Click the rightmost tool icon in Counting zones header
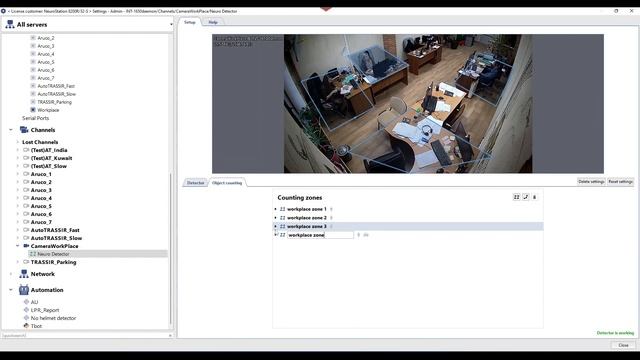640x360 pixels. (535, 197)
